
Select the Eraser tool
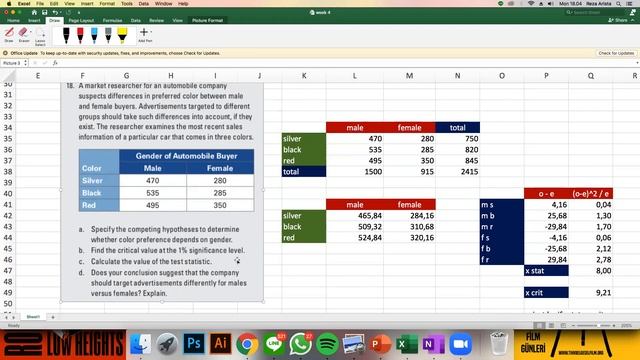click(x=23, y=34)
